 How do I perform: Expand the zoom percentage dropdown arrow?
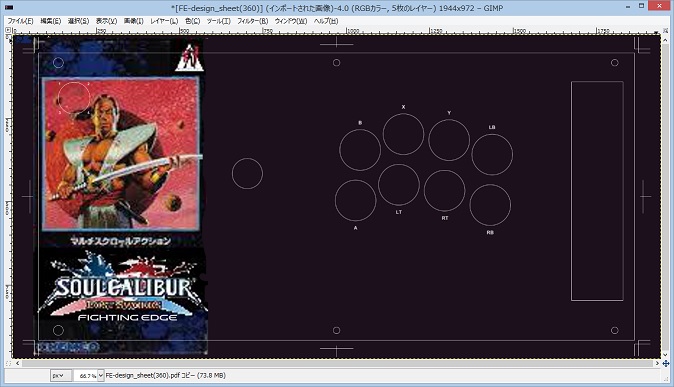click(x=101, y=375)
